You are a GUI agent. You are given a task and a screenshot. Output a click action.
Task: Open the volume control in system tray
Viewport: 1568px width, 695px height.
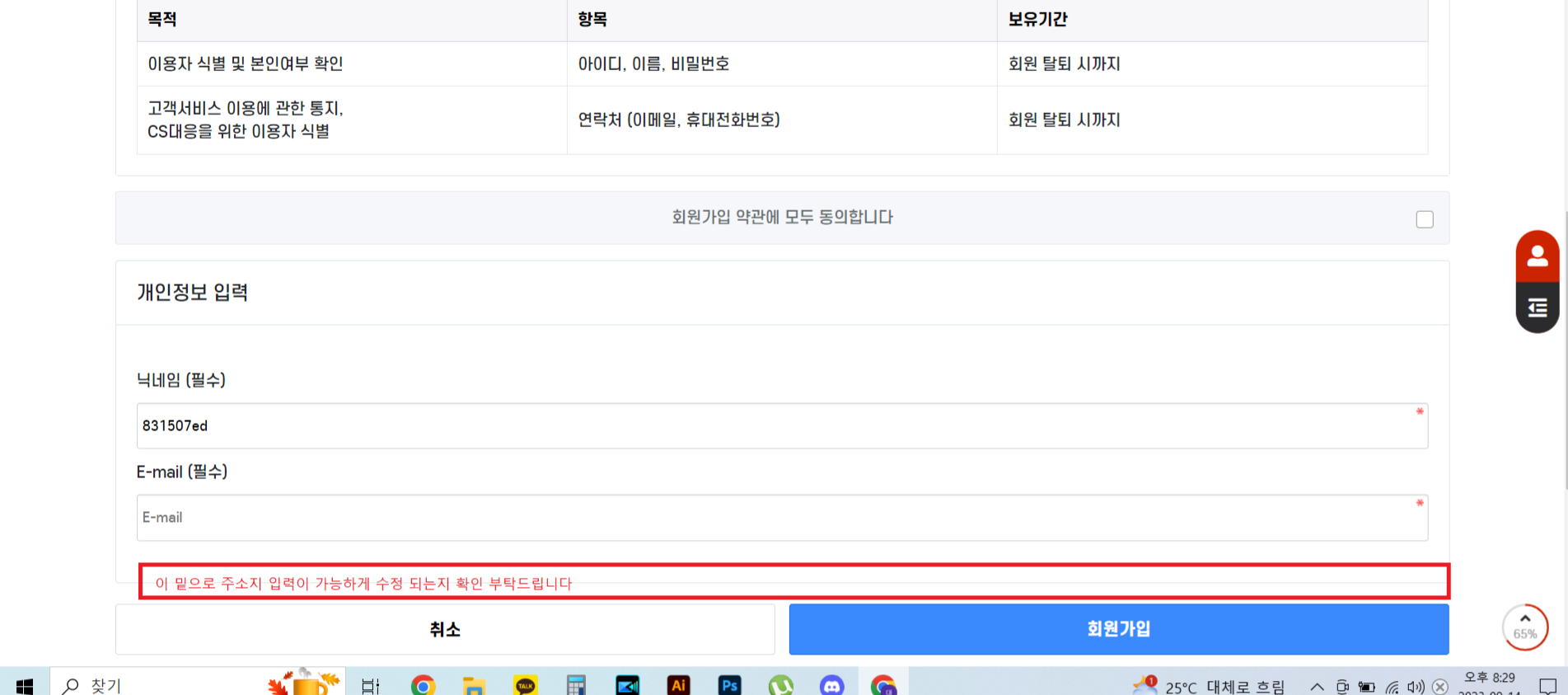1416,687
